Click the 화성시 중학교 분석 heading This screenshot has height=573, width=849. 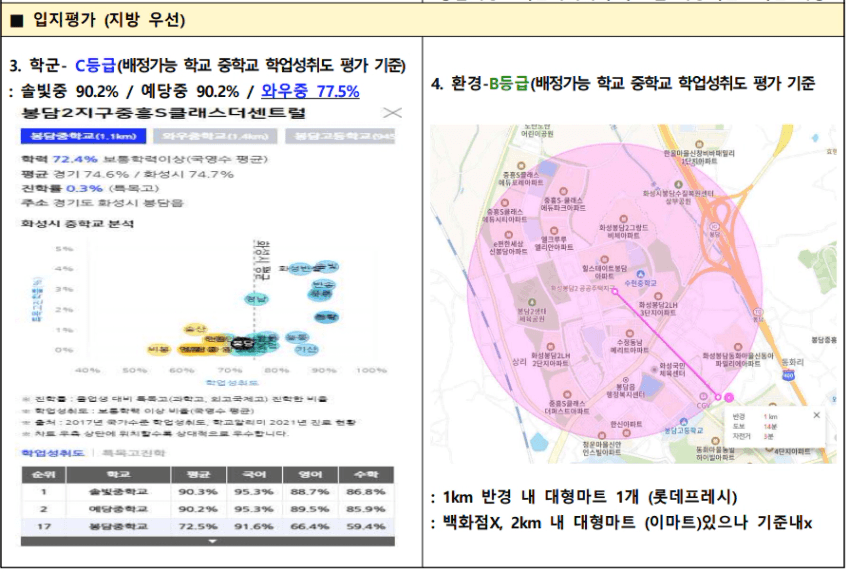[77, 224]
